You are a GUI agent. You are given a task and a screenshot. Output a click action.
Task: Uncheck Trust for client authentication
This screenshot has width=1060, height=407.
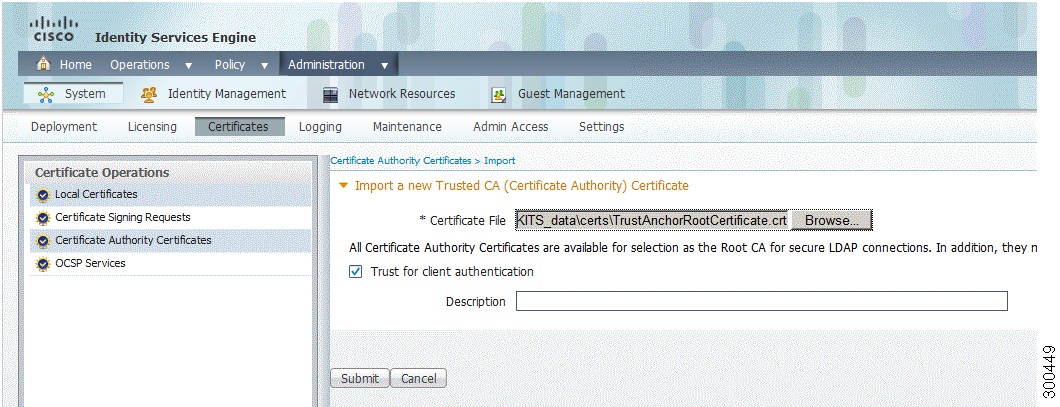[x=356, y=272]
